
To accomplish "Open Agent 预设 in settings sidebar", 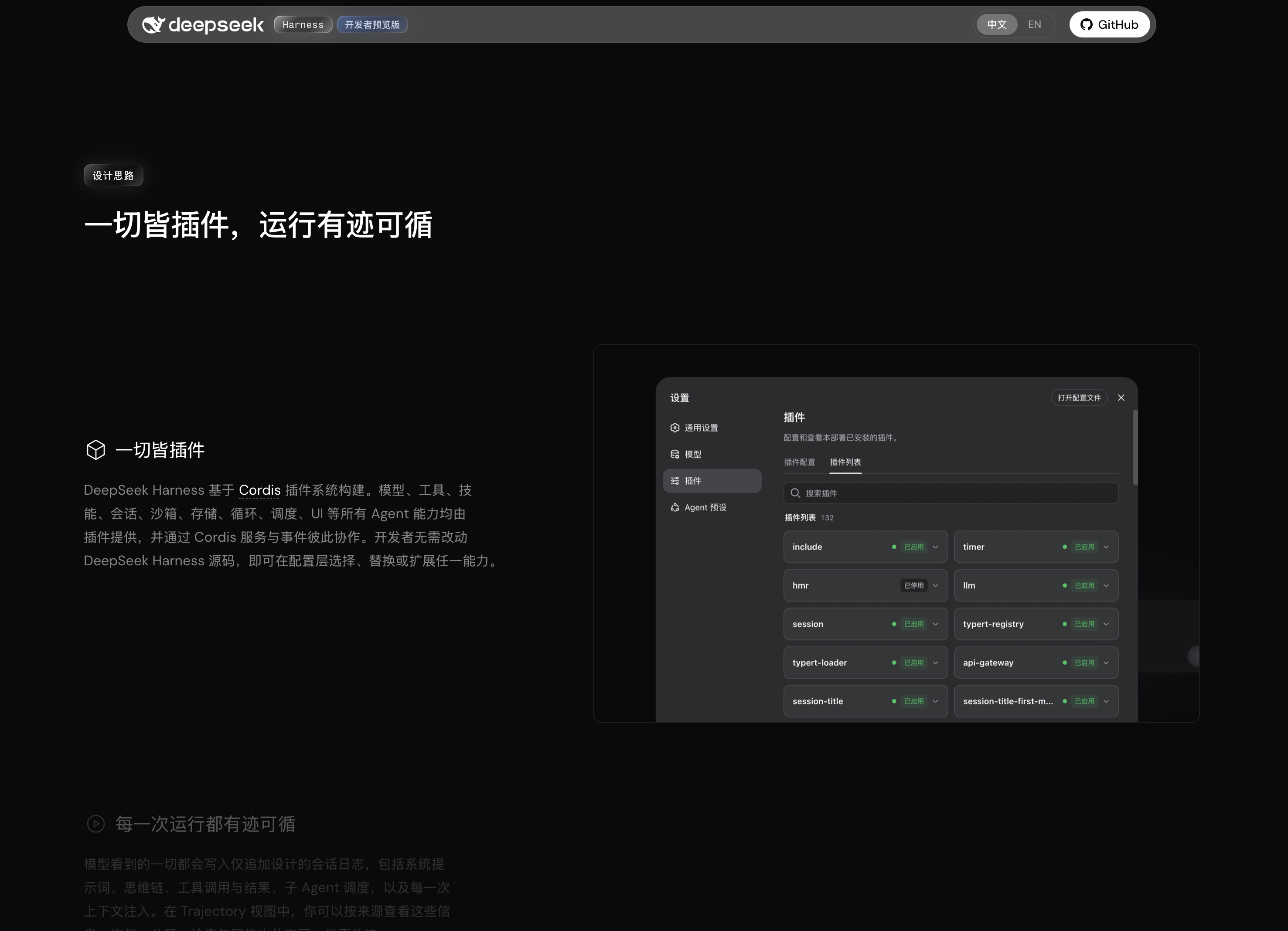I will [712, 507].
